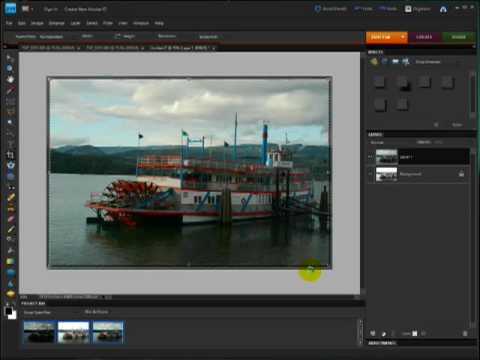Show Photo Effects in Effects panel
Screen dimensions: 480x360
tap(395, 62)
